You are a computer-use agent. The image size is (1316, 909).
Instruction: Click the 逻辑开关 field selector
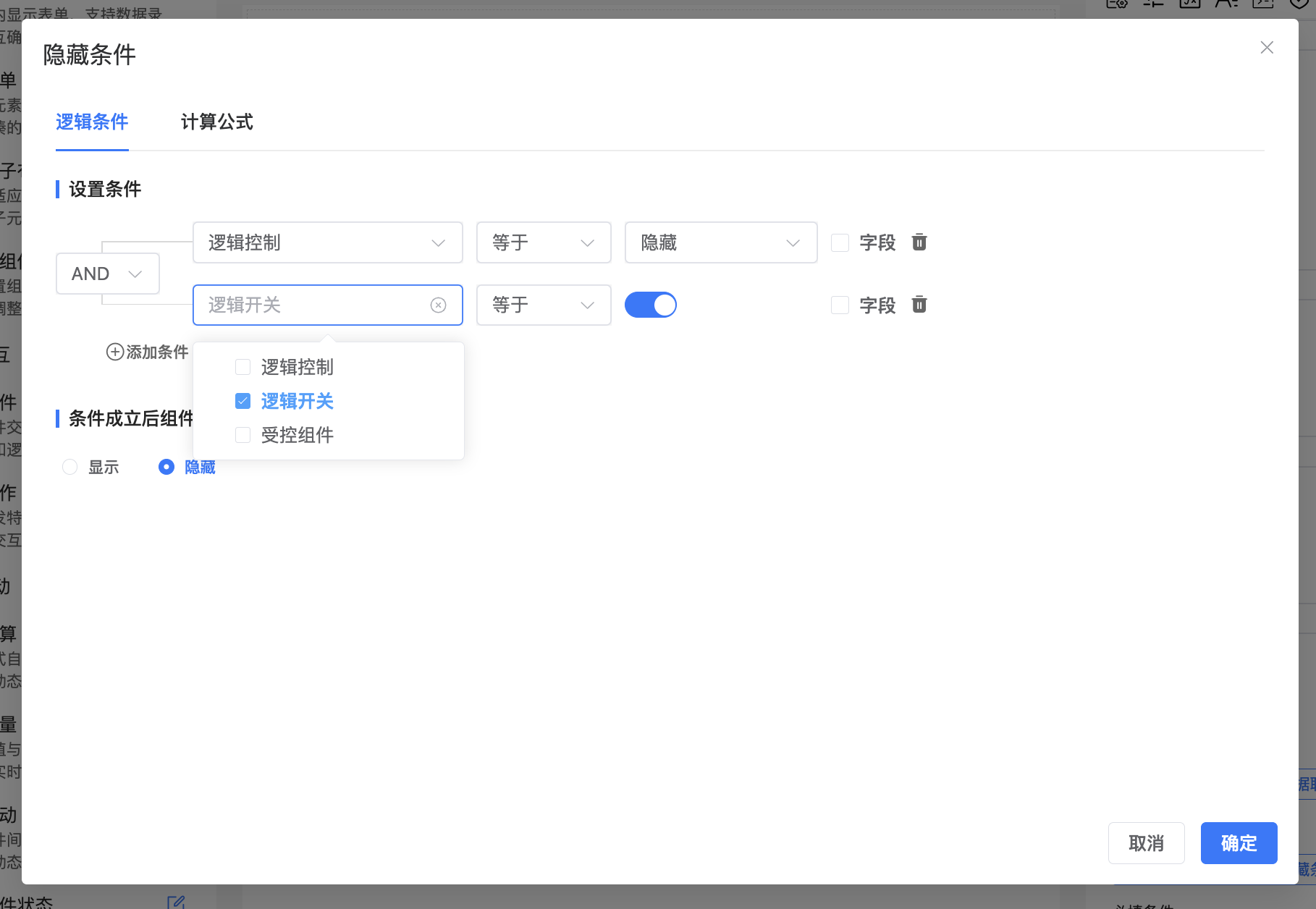(328, 305)
